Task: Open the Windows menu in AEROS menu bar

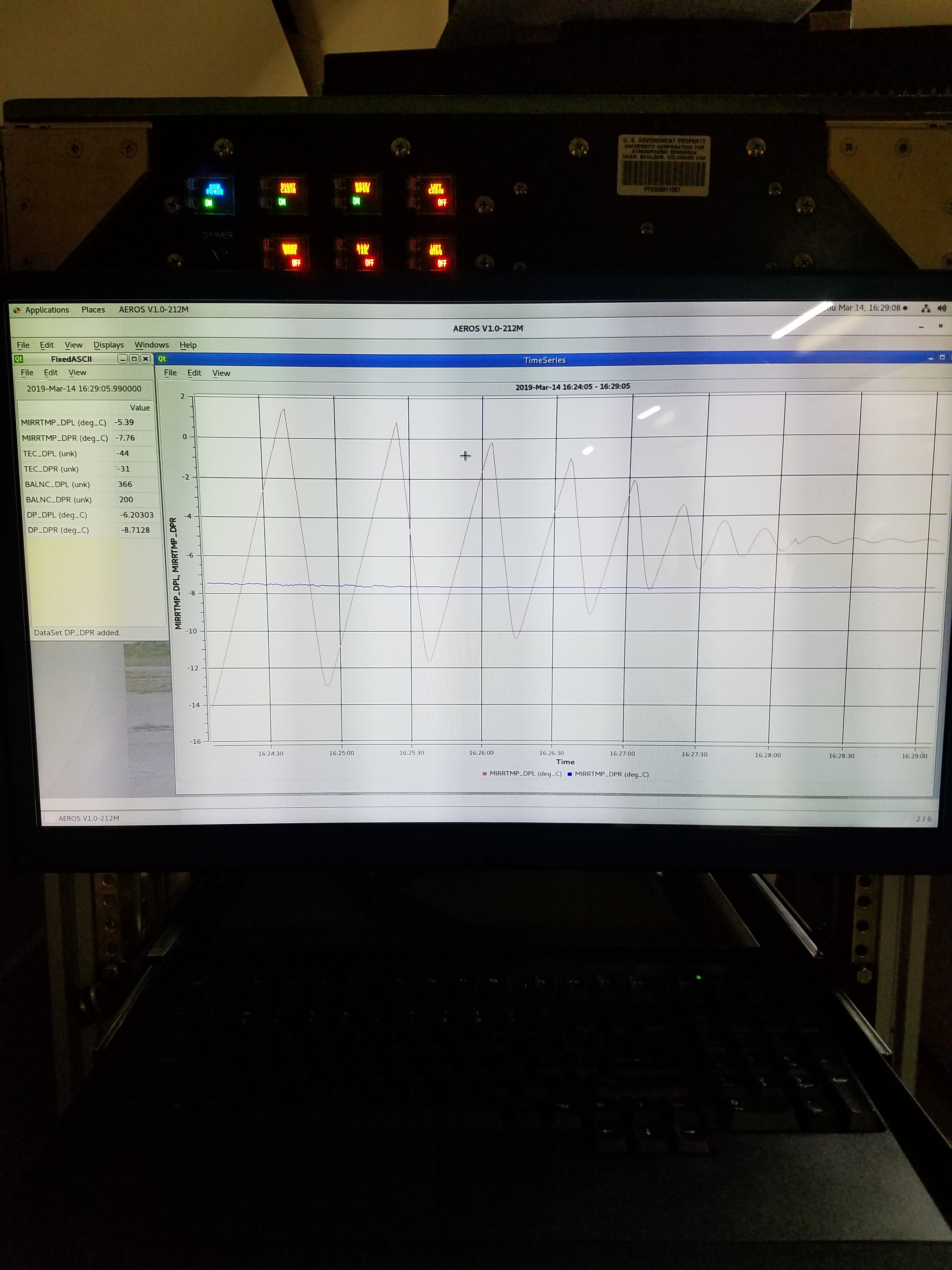Action: point(151,345)
